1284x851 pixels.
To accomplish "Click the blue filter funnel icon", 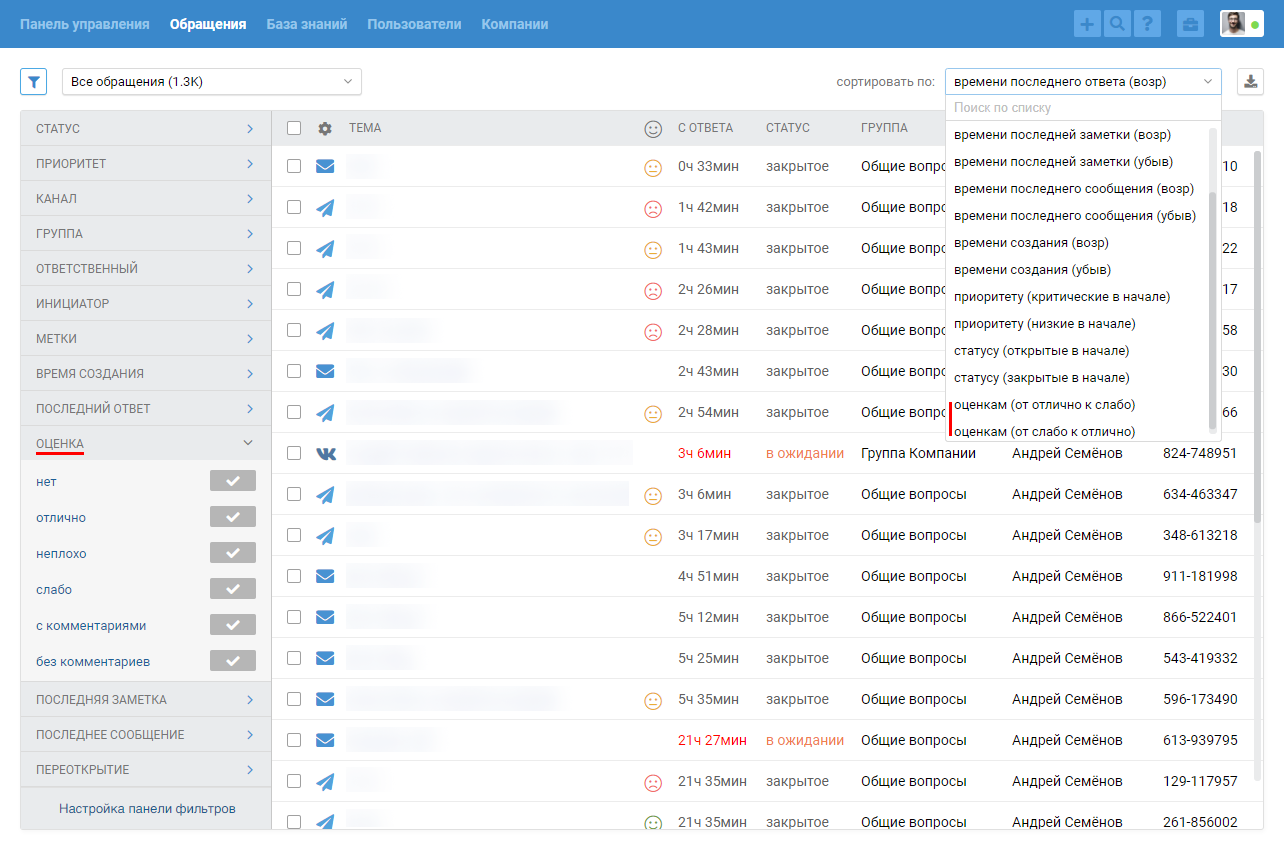I will click(33, 82).
